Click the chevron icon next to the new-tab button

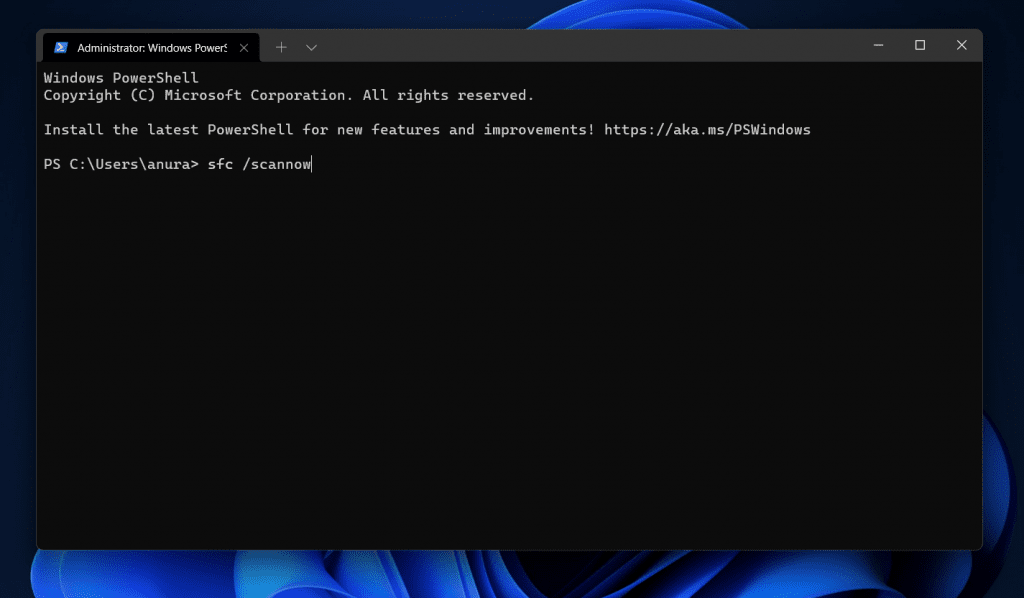(311, 46)
